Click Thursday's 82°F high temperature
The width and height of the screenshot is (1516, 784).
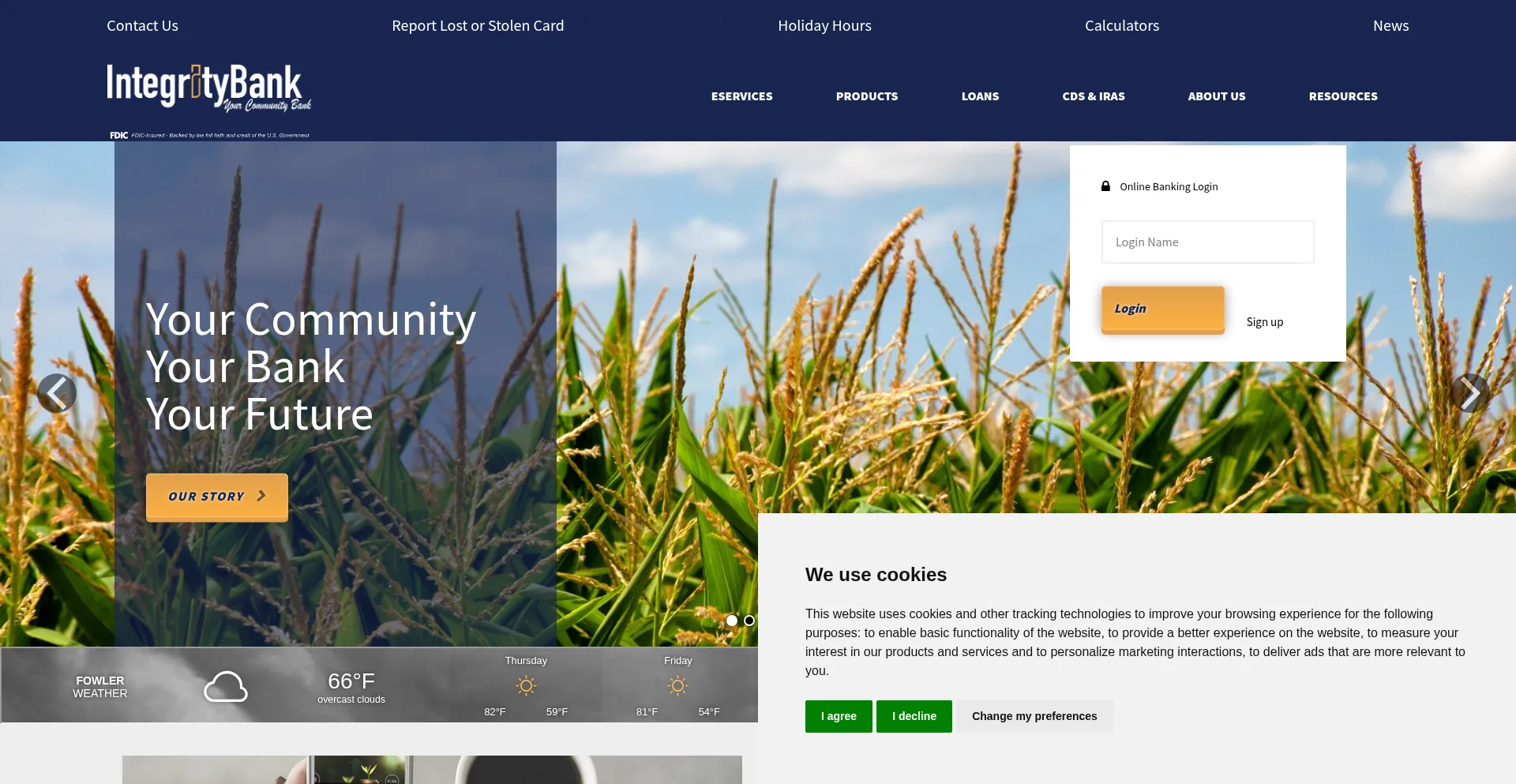click(x=495, y=712)
